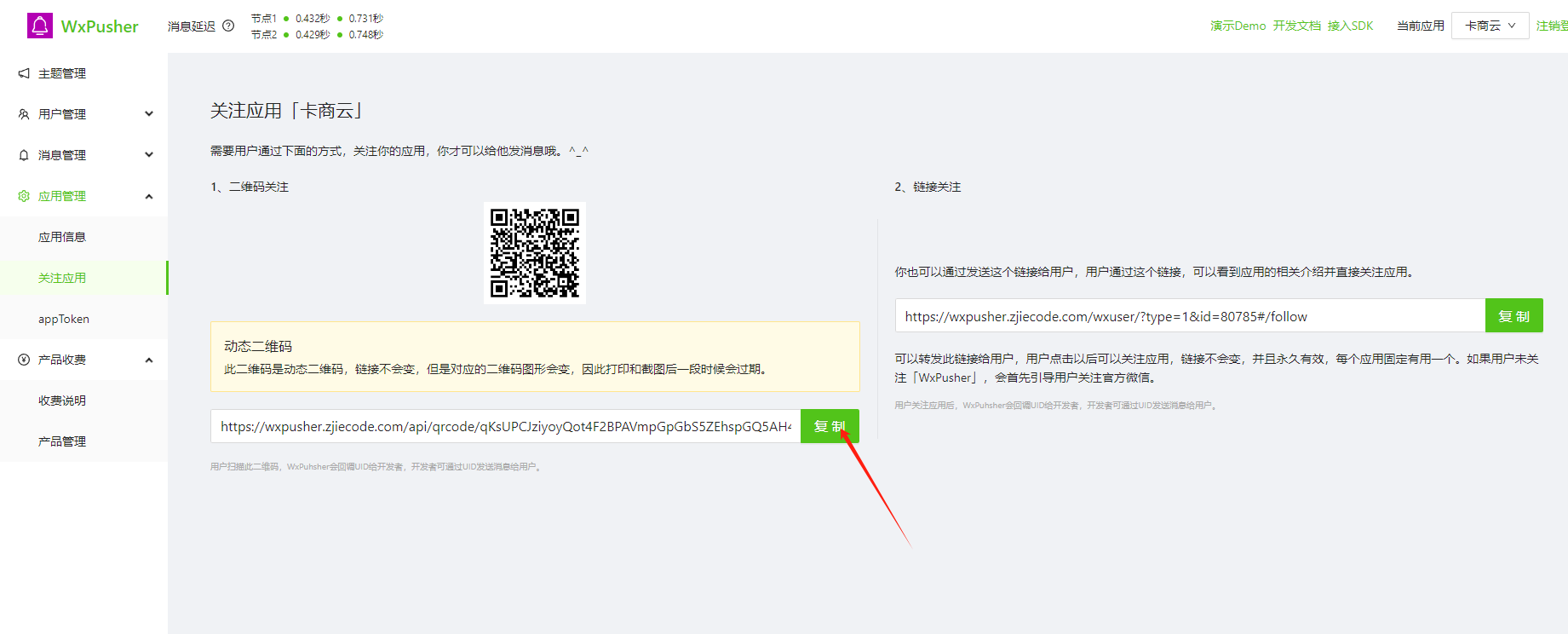The width and height of the screenshot is (1568, 634).
Task: Click the 关注应用「卡商云」page heading
Action: 288,111
